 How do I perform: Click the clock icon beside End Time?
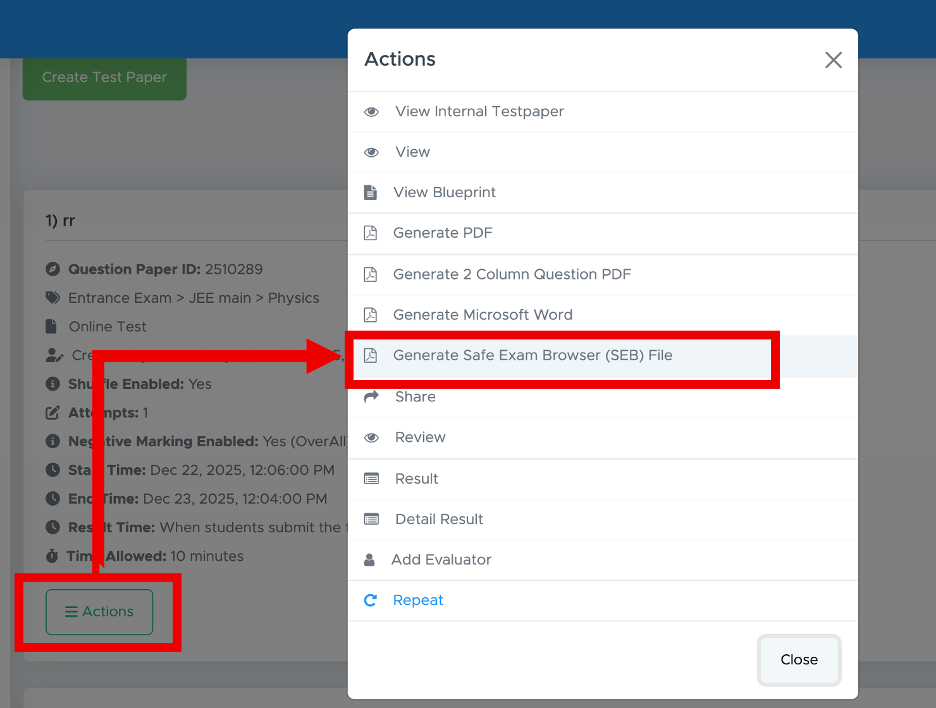[53, 498]
